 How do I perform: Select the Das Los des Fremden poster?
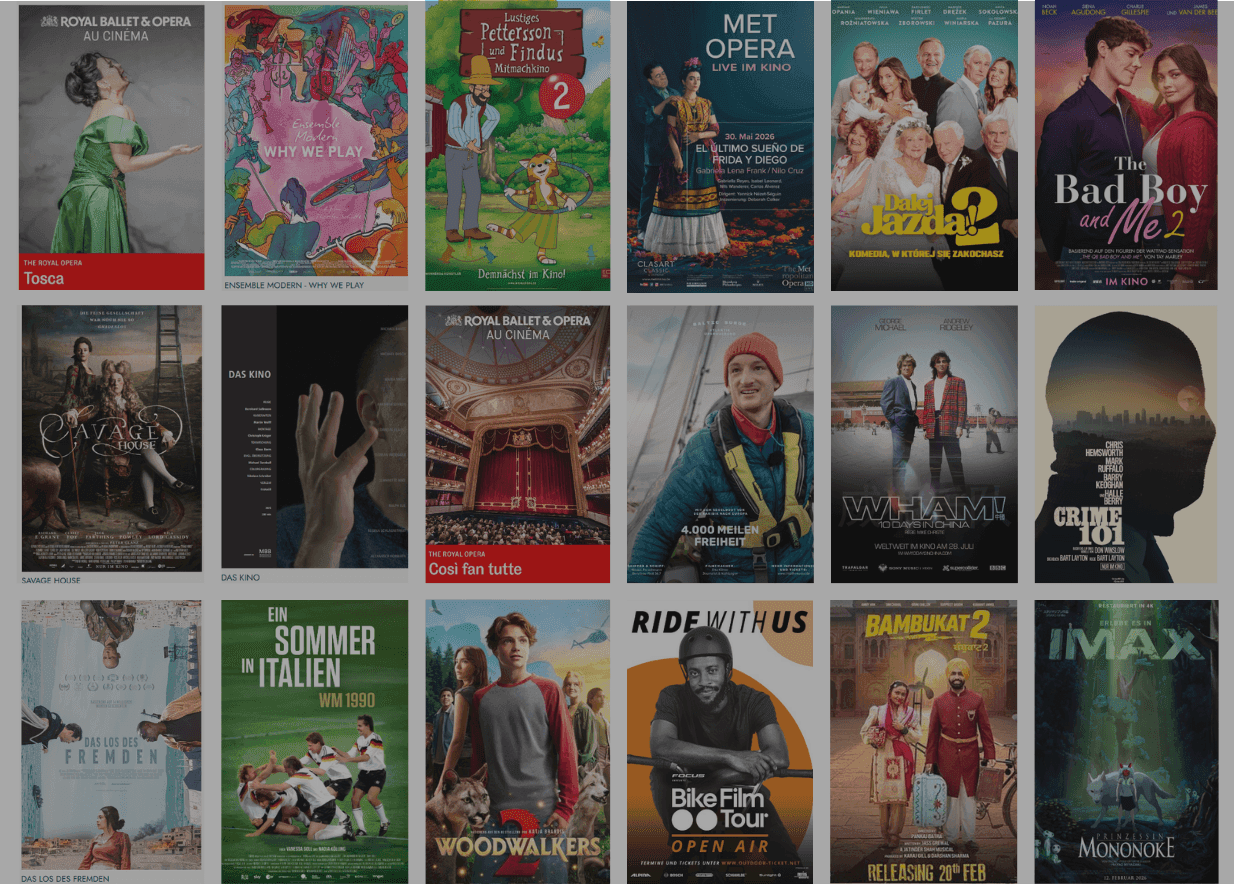click(112, 735)
